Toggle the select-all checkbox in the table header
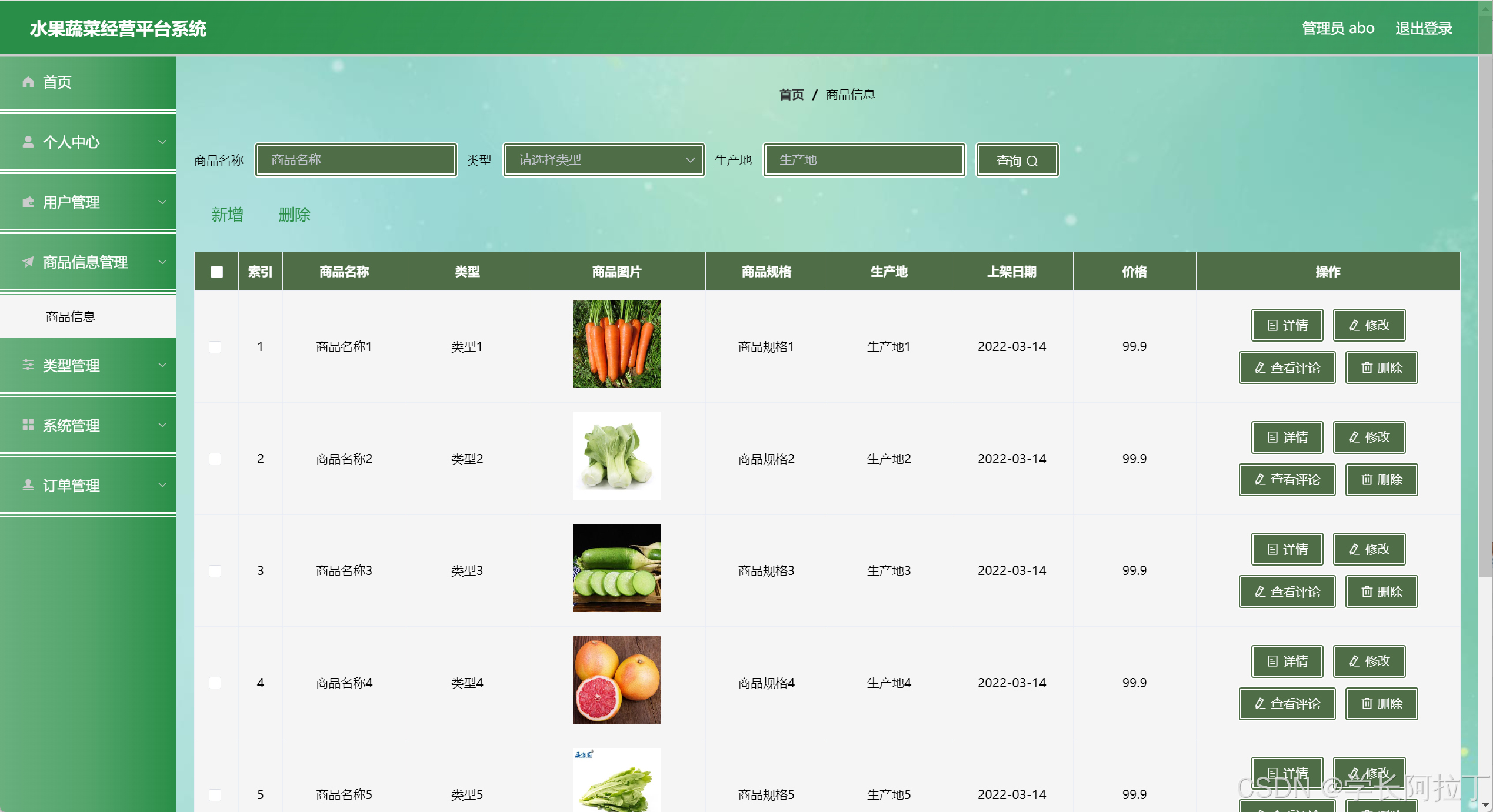The width and height of the screenshot is (1493, 812). click(216, 272)
